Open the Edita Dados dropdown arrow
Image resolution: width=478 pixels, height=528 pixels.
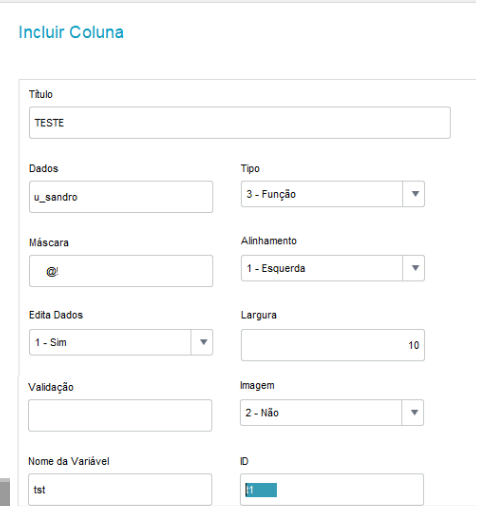click(x=203, y=342)
